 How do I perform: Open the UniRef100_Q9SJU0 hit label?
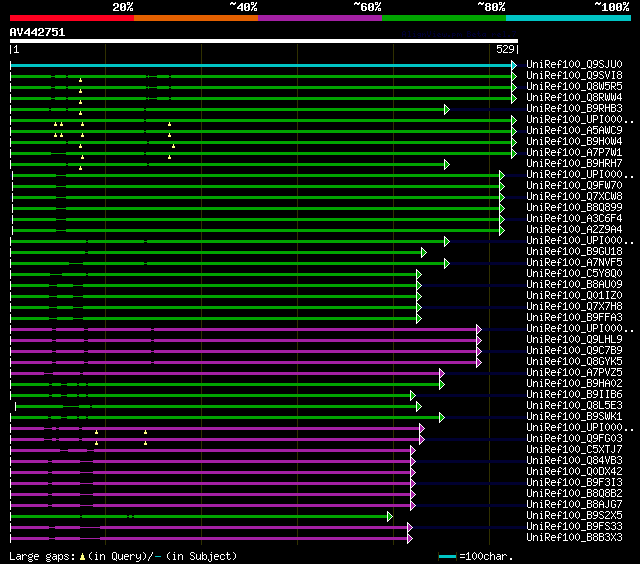pyautogui.click(x=574, y=64)
